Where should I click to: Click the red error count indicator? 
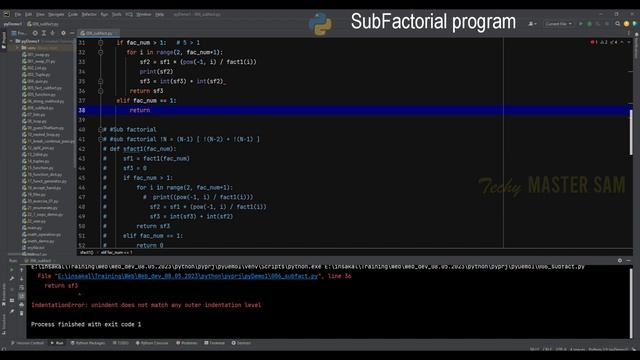[594, 42]
